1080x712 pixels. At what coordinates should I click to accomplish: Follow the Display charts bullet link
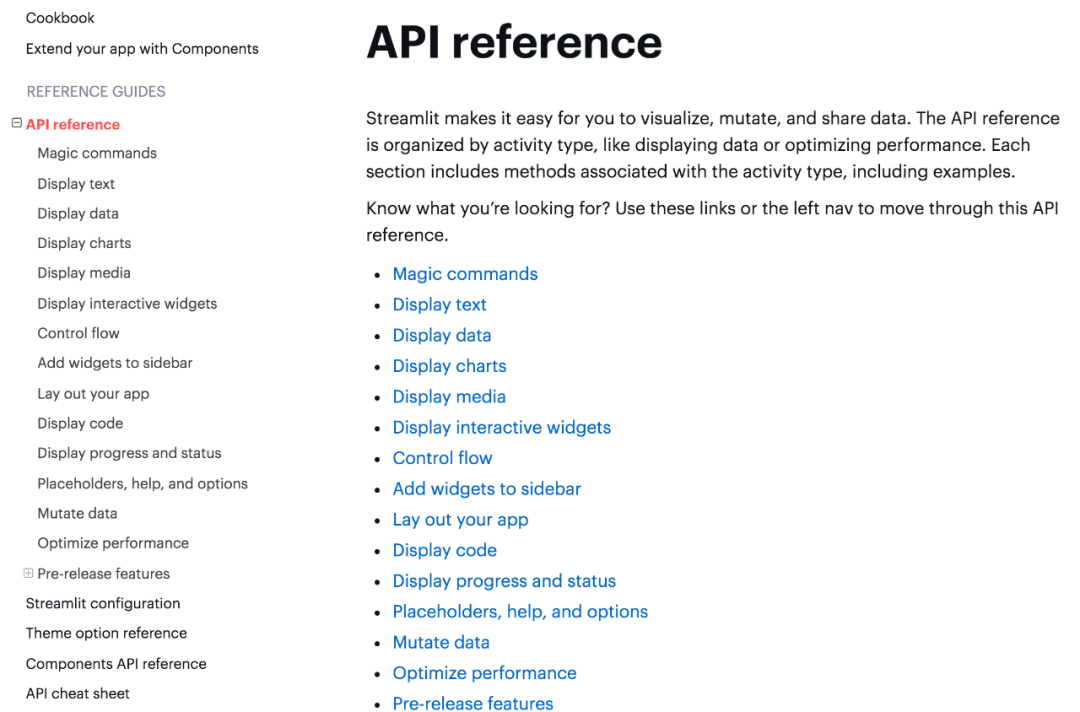(449, 366)
